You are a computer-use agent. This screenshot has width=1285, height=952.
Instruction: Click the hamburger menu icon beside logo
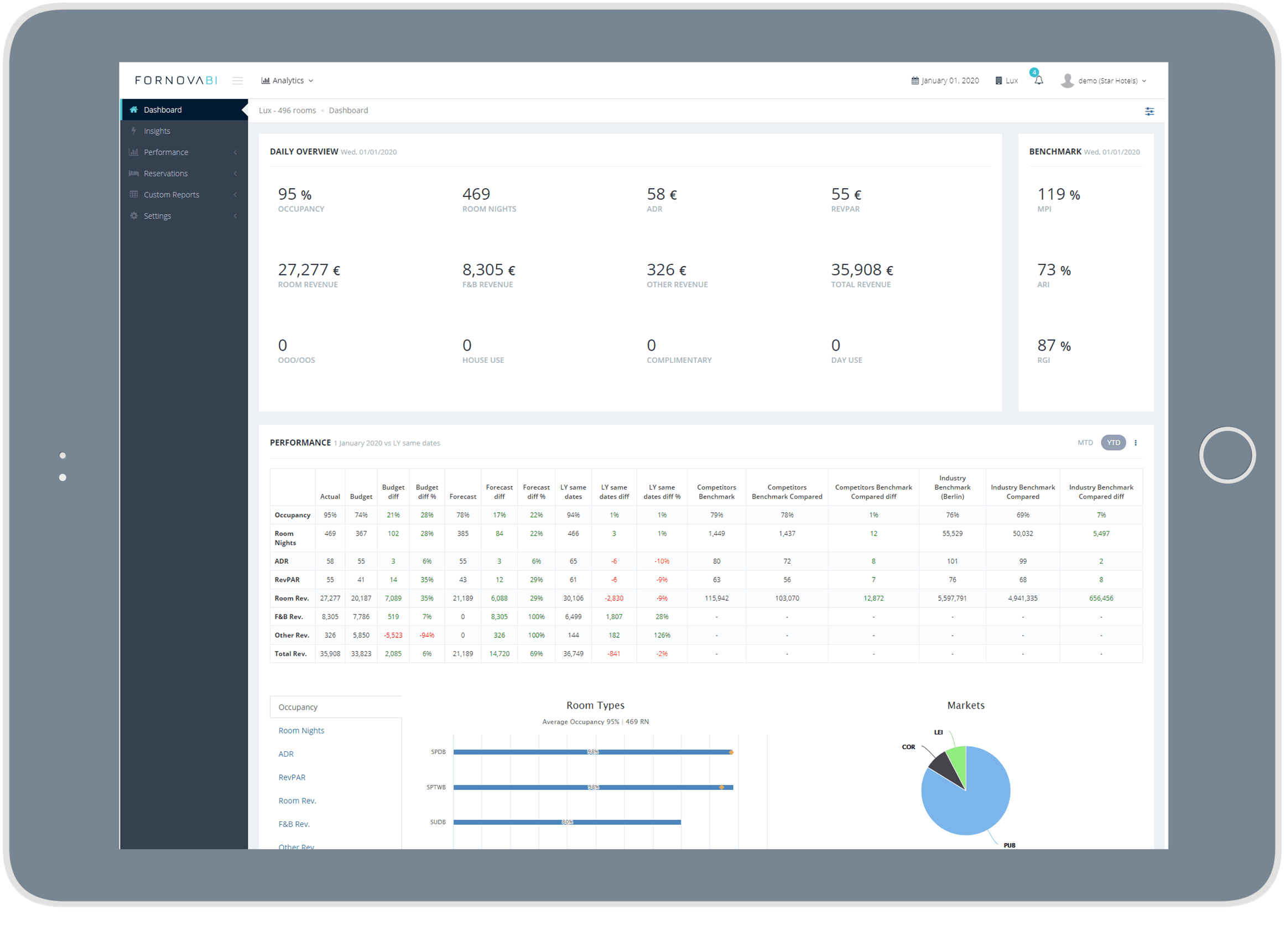tap(237, 81)
